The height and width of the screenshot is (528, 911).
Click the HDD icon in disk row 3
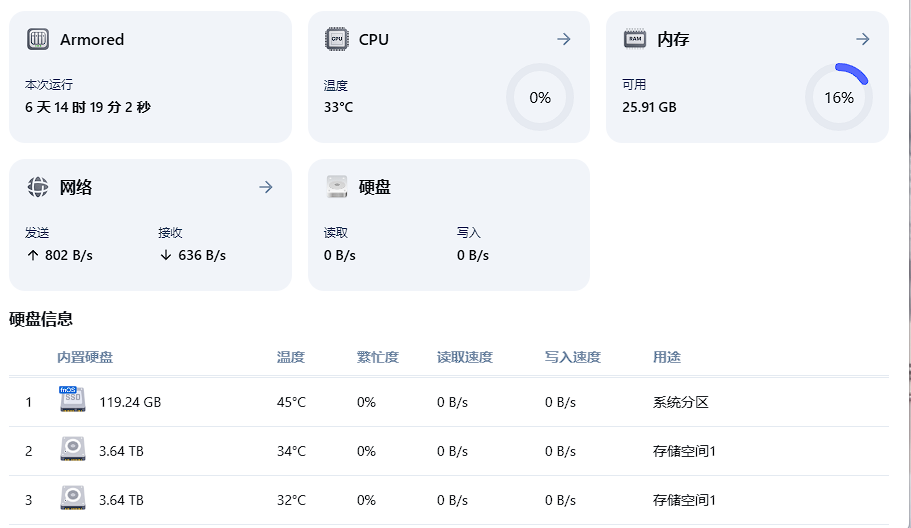tap(73, 498)
